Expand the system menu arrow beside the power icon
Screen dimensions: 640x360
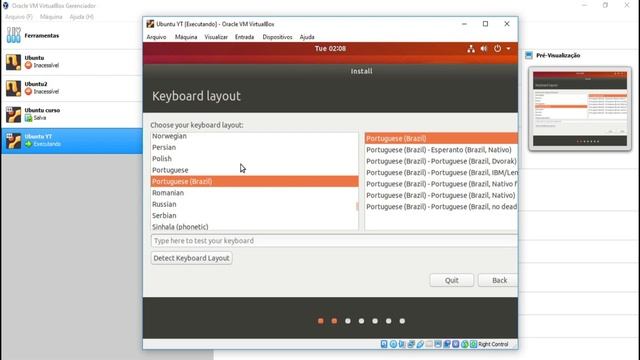[x=509, y=49]
